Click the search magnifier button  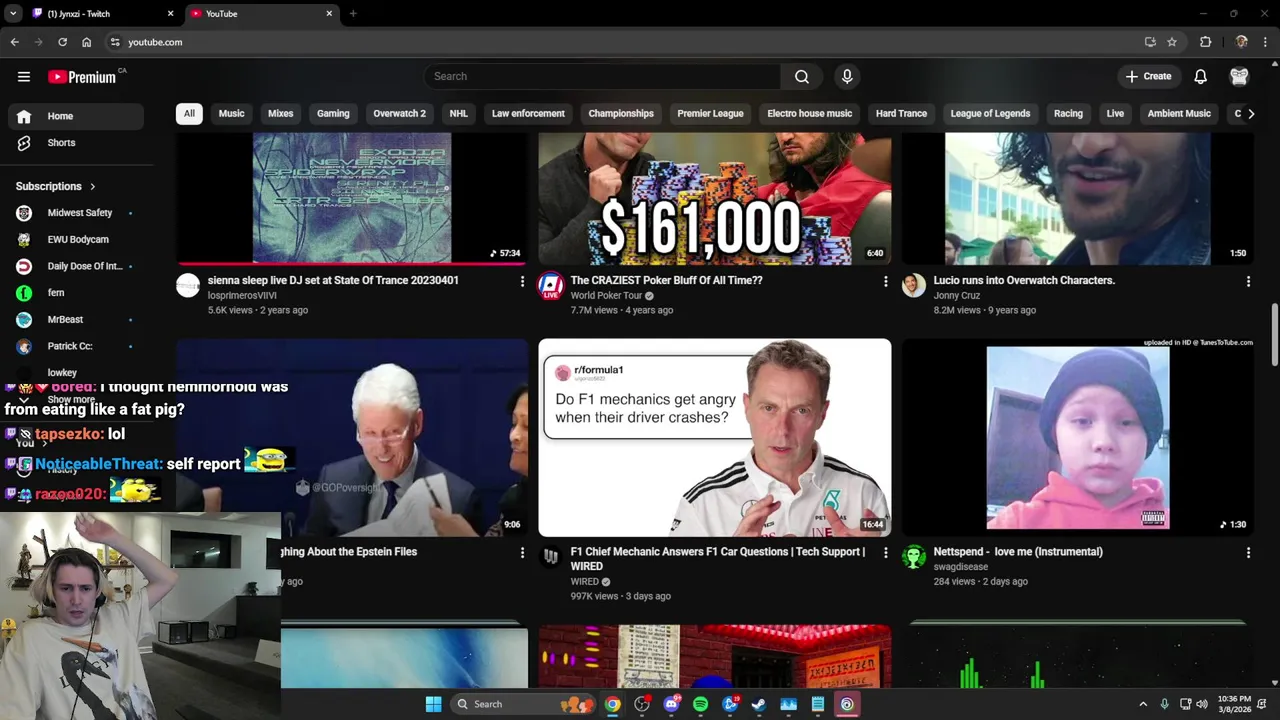(x=802, y=76)
